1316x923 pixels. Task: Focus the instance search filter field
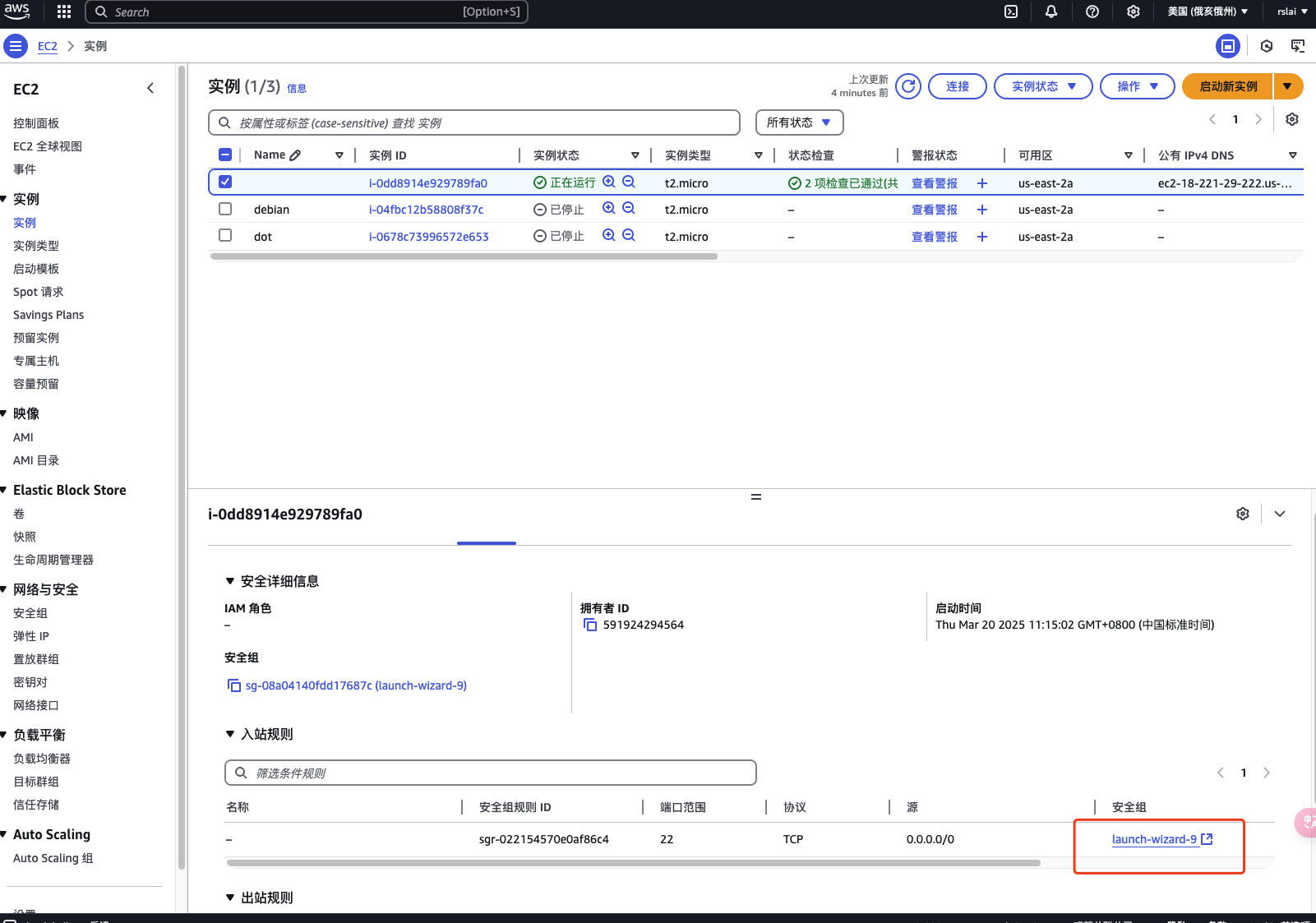point(474,122)
